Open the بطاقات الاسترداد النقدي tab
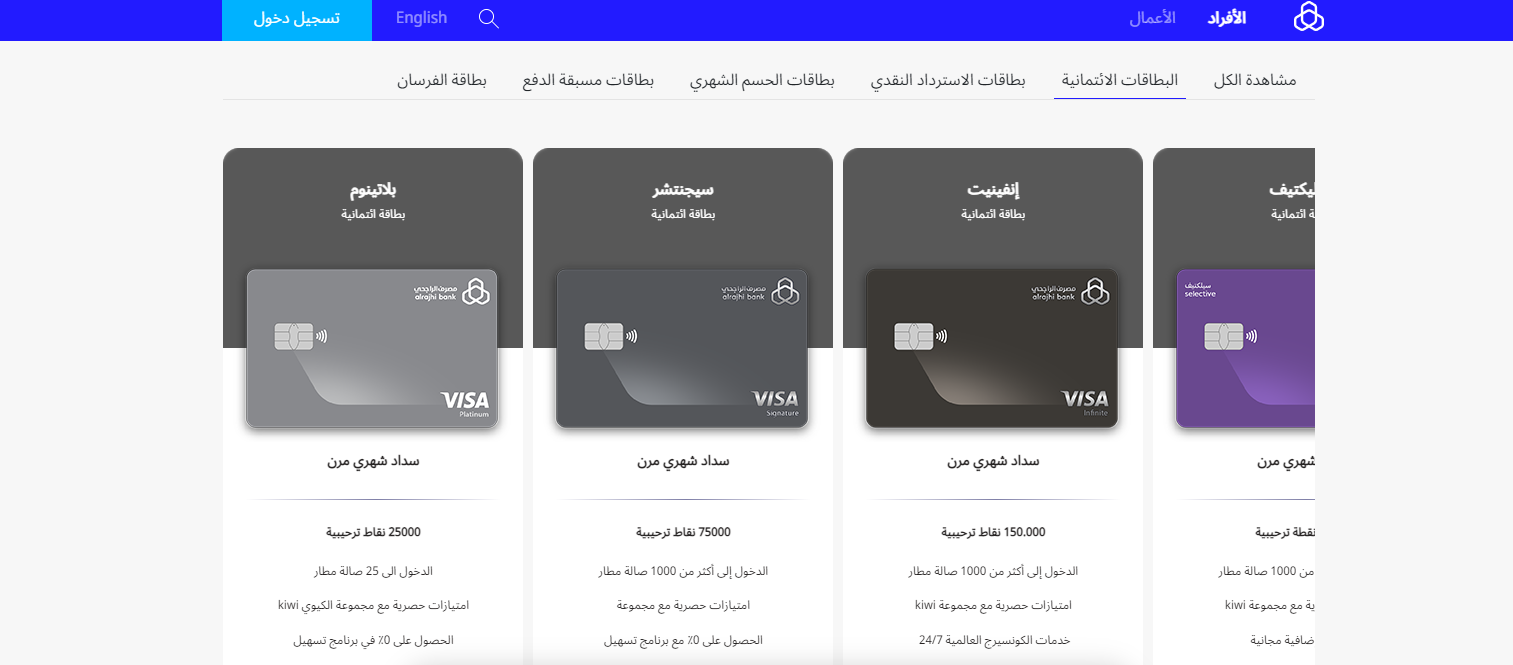The image size is (1513, 665). pos(948,80)
